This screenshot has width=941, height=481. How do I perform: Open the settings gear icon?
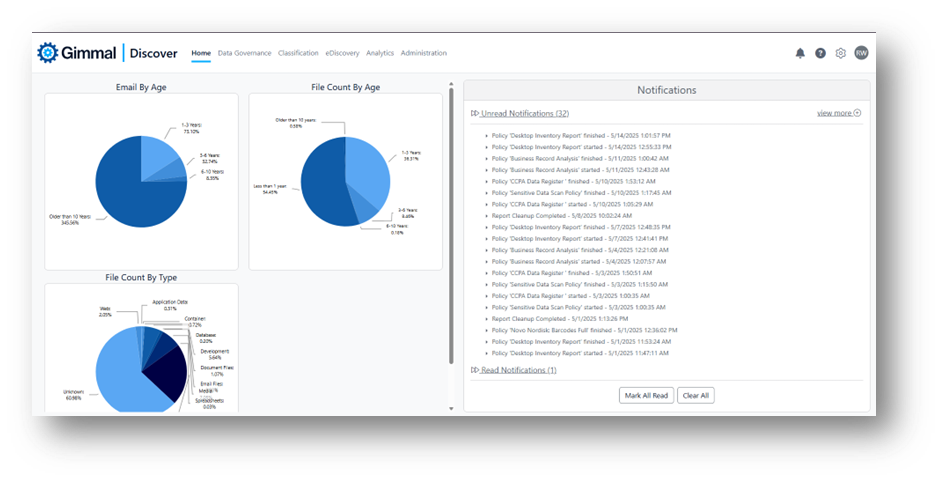coord(841,53)
